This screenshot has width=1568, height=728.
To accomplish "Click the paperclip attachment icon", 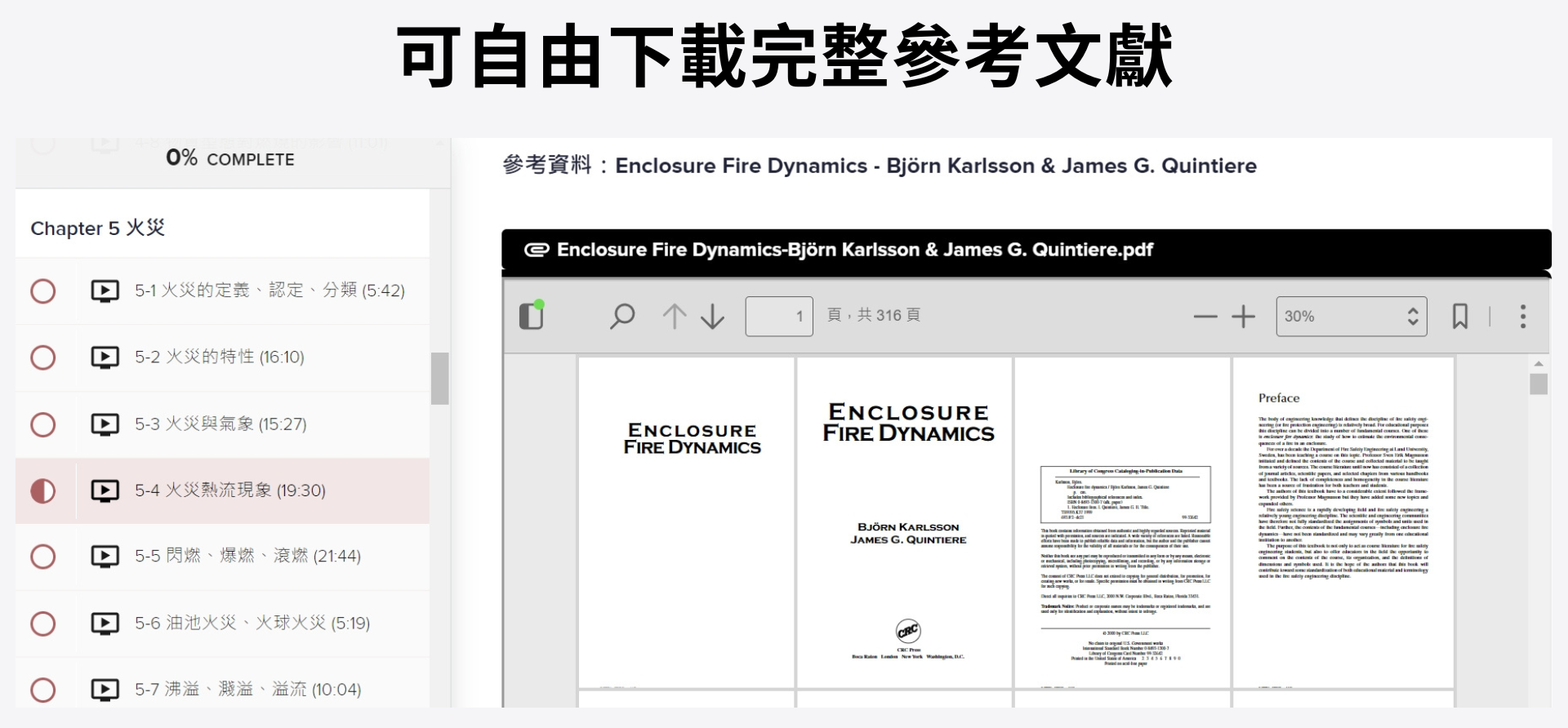I will (537, 250).
